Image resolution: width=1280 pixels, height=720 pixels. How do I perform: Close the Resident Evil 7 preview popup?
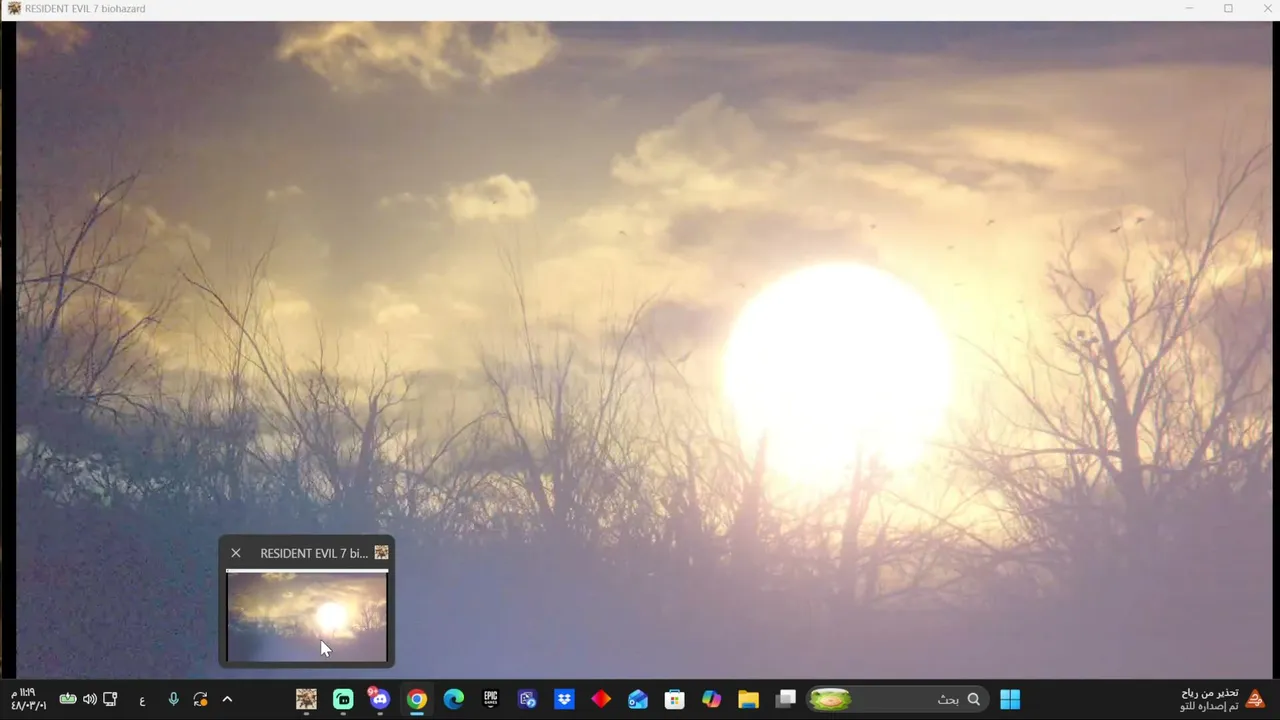(x=236, y=553)
